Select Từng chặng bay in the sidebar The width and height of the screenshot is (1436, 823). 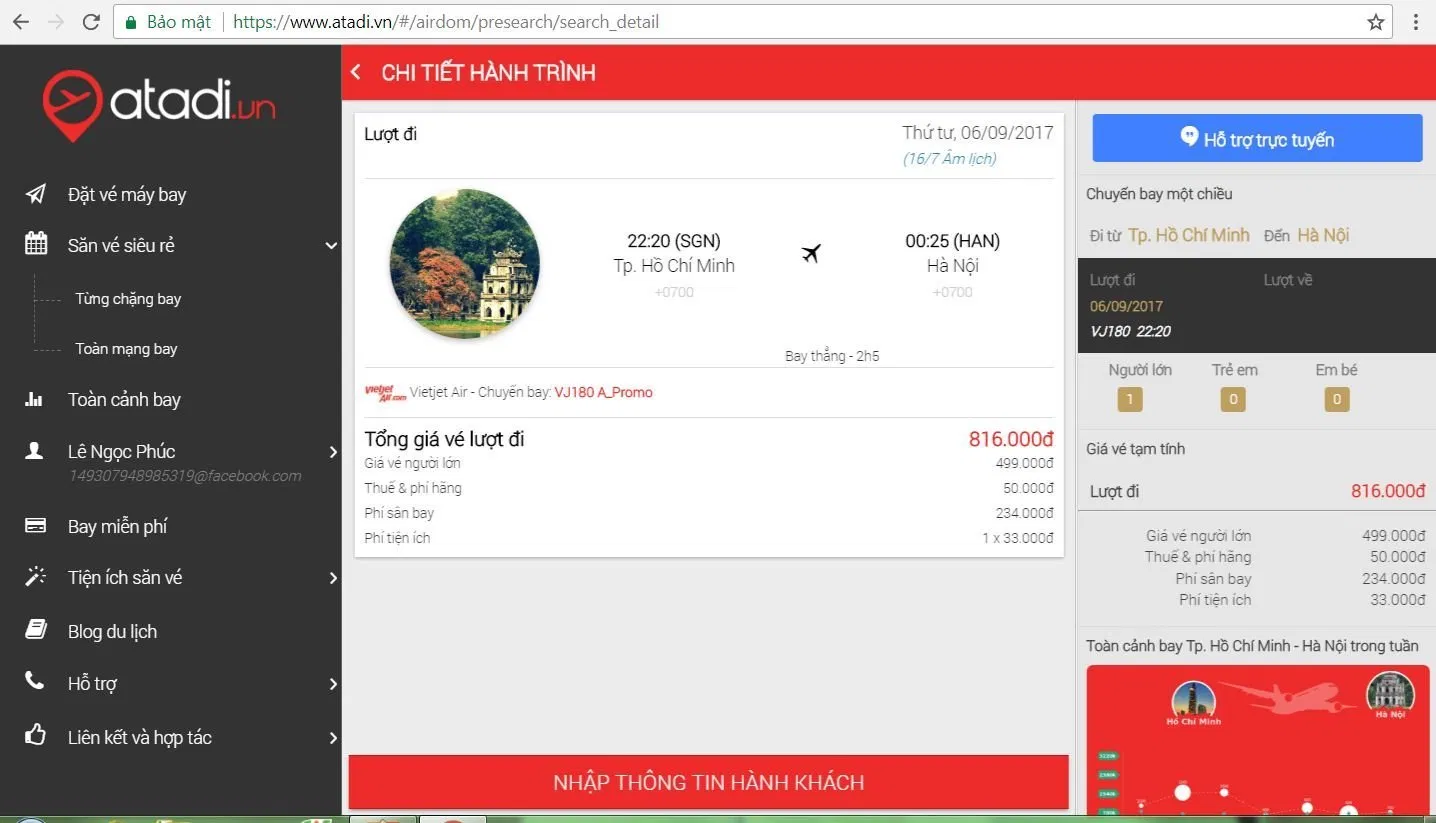pos(129,298)
